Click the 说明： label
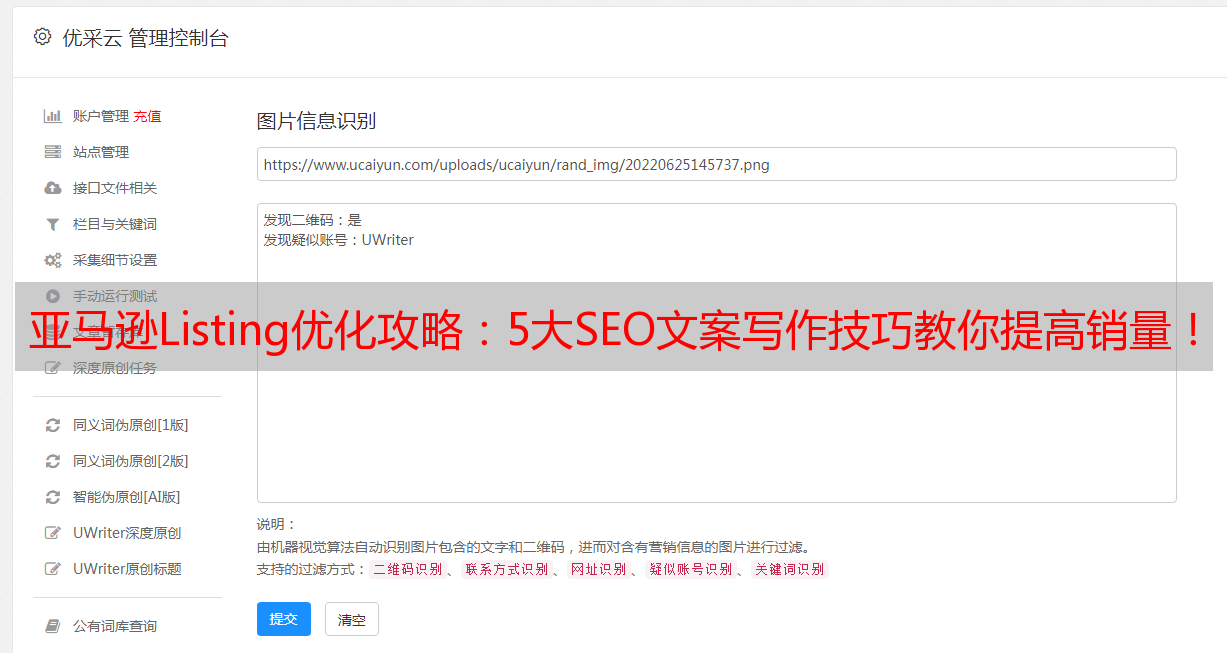Screen dimensions: 1227x653 pyautogui.click(x=276, y=524)
